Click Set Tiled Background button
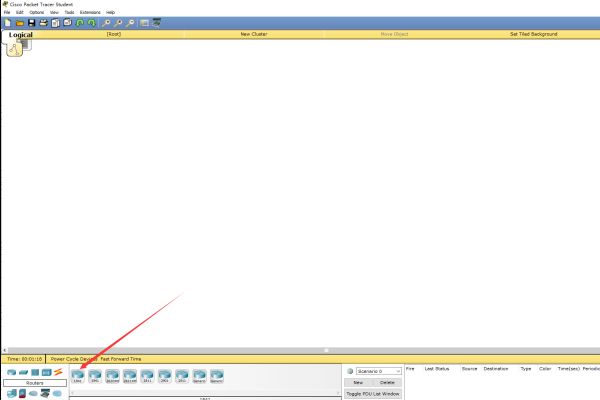This screenshot has height=400, width=600. tap(533, 34)
